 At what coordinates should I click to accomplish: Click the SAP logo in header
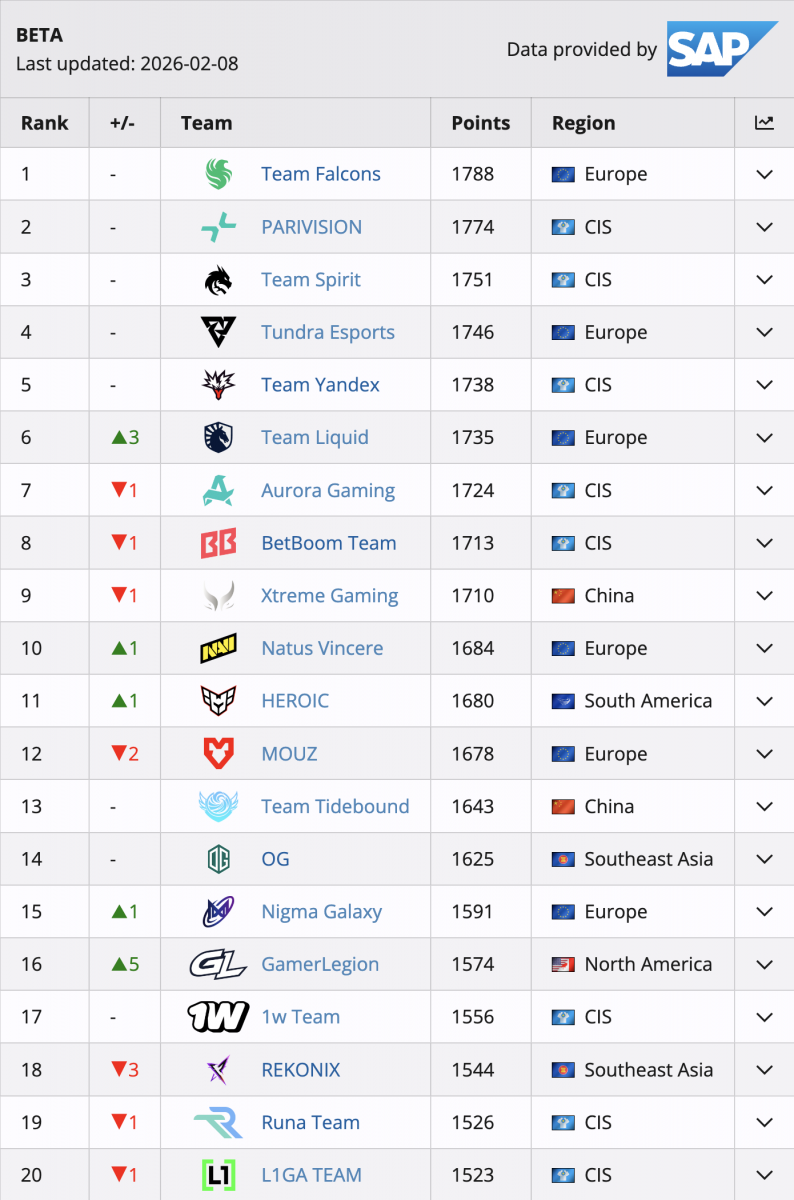click(x=722, y=49)
